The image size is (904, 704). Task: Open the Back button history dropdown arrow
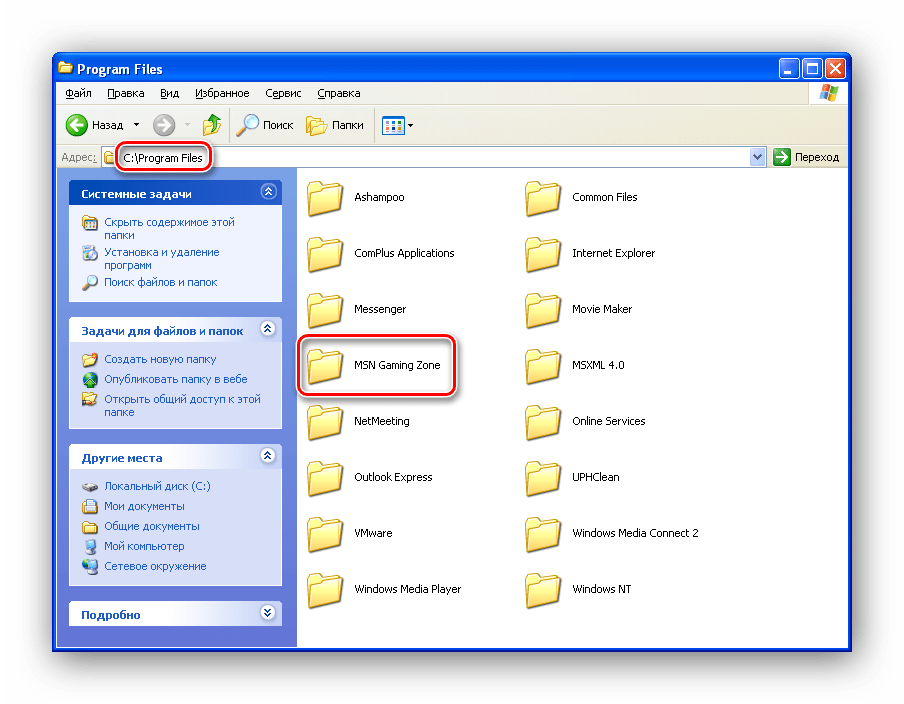136,125
